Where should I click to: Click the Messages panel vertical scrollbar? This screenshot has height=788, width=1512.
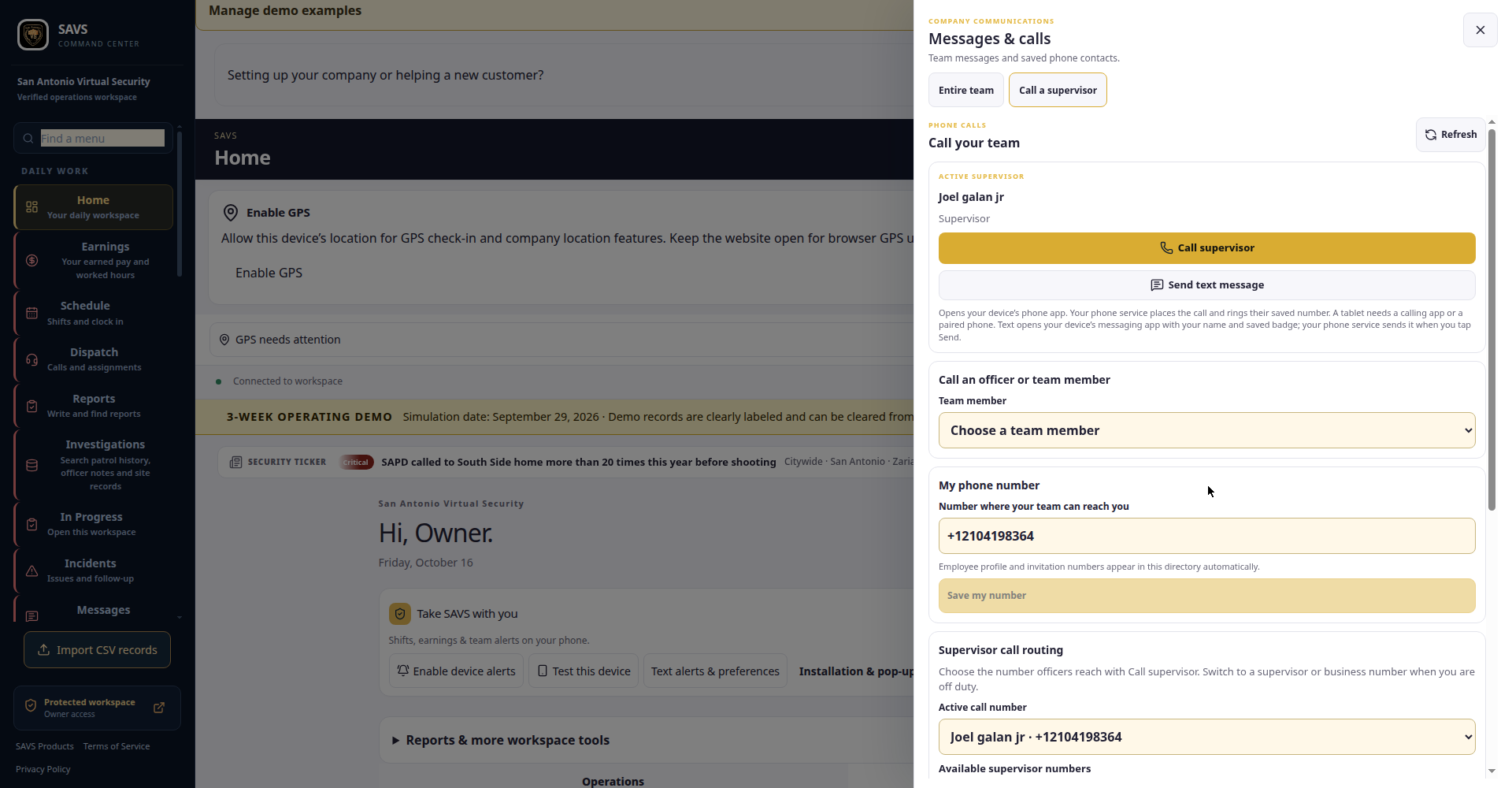click(1492, 319)
